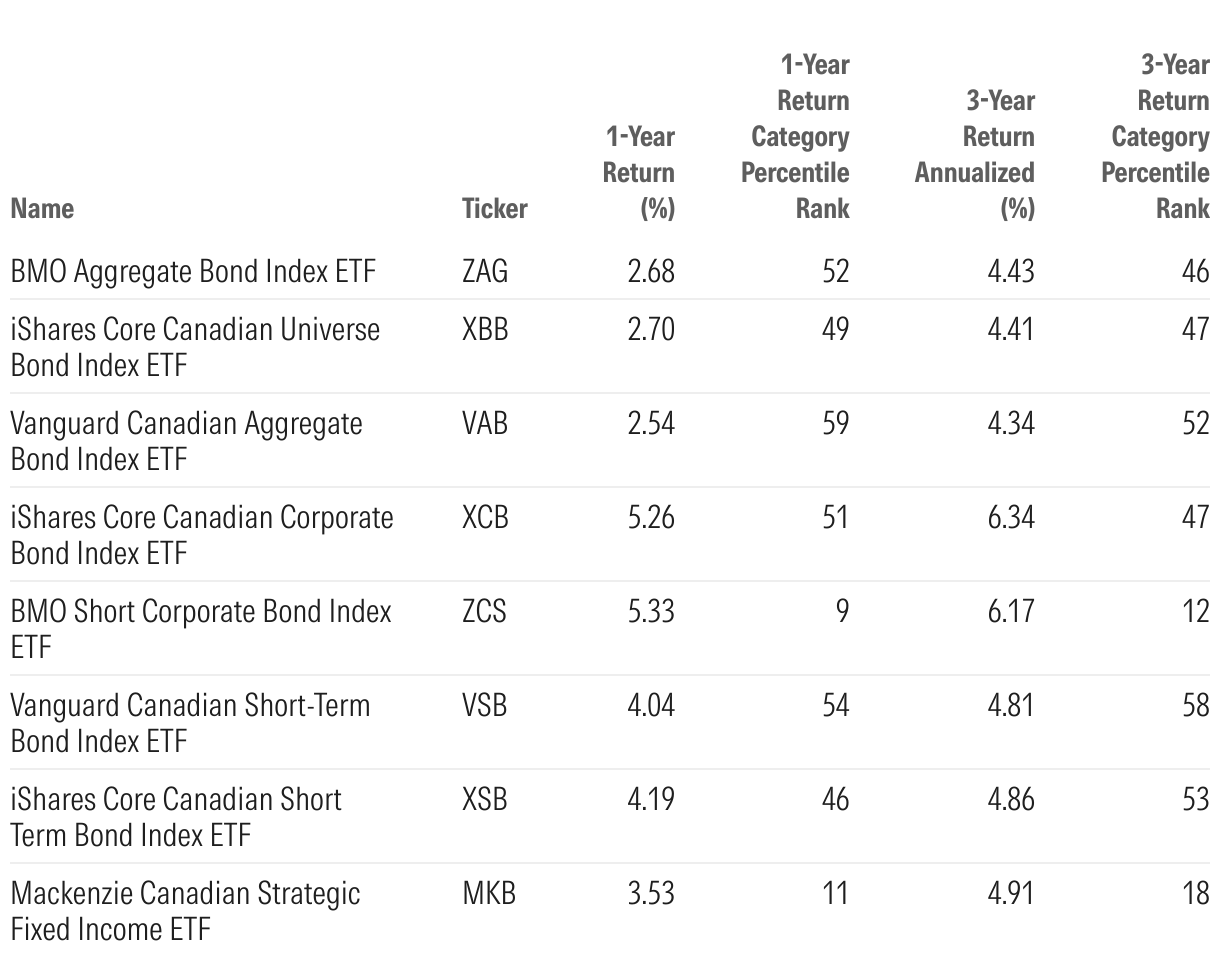The height and width of the screenshot is (966, 1220).
Task: Click 3-Year Return Category Percentile Rank header
Action: click(1157, 136)
